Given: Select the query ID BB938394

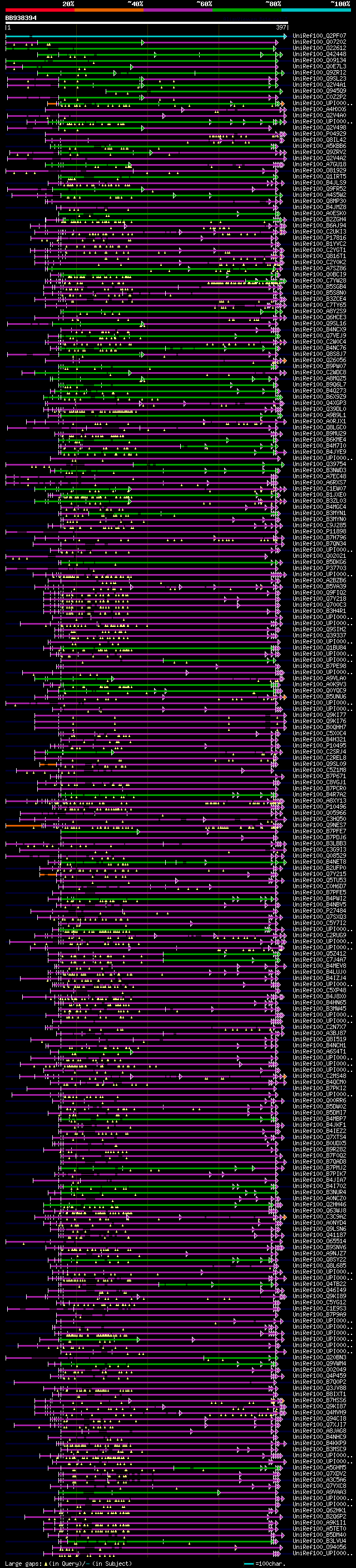Looking at the screenshot, I should point(21,18).
